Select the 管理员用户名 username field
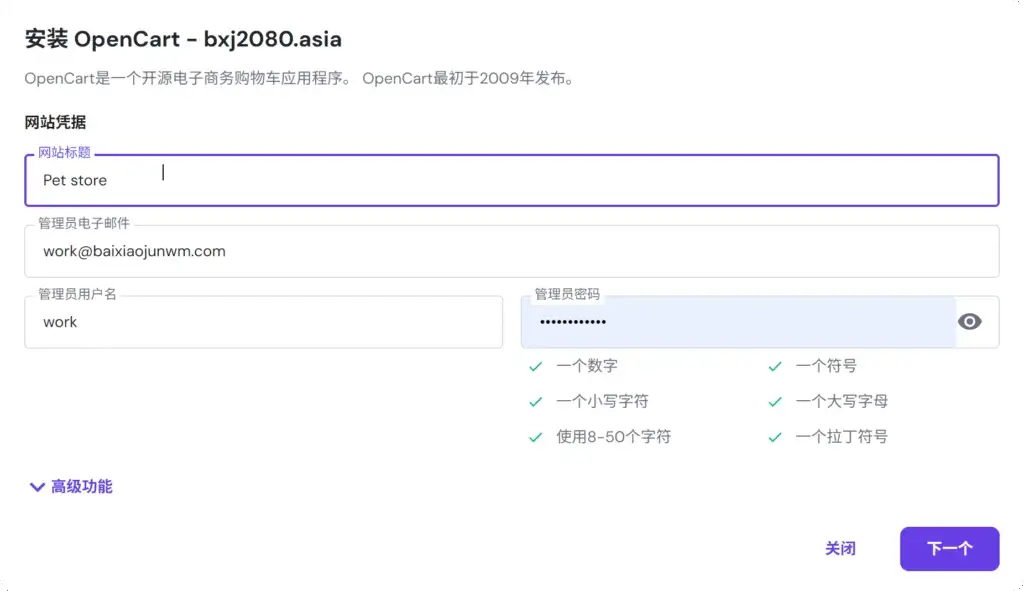1024x591 pixels. (x=263, y=322)
